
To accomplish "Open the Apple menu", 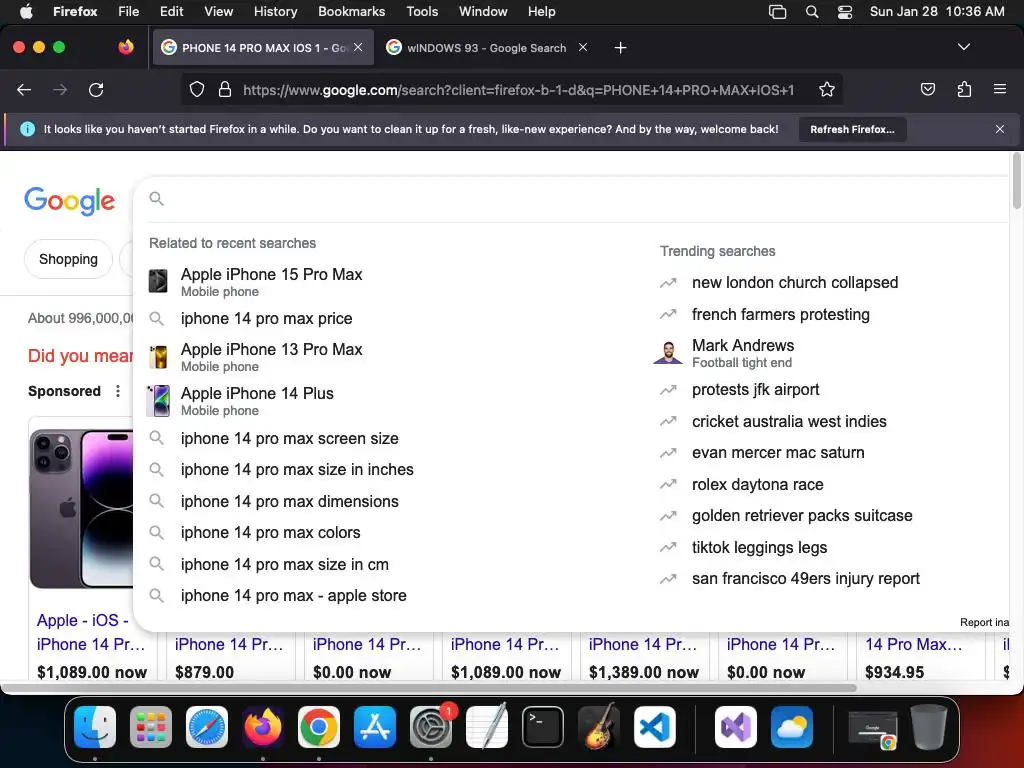I will pyautogui.click(x=26, y=12).
